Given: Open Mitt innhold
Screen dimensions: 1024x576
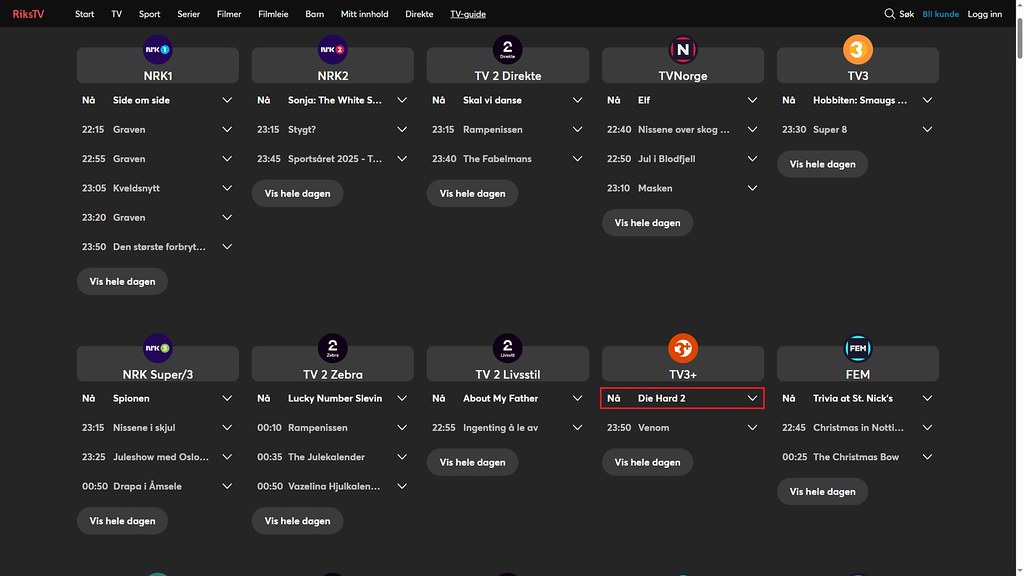Looking at the screenshot, I should pos(364,14).
